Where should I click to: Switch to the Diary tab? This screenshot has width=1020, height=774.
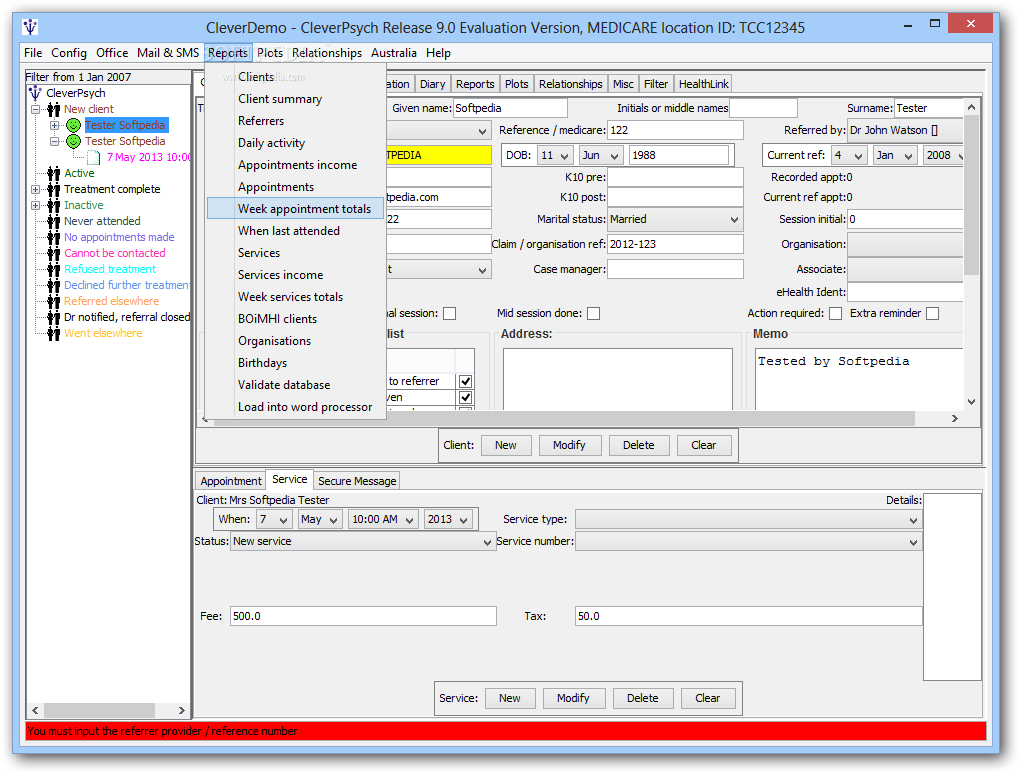click(x=432, y=84)
